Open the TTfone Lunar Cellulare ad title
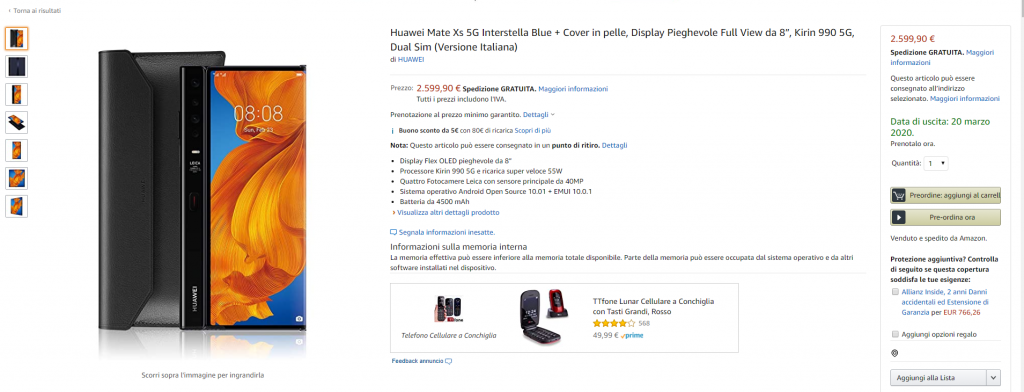 (653, 306)
